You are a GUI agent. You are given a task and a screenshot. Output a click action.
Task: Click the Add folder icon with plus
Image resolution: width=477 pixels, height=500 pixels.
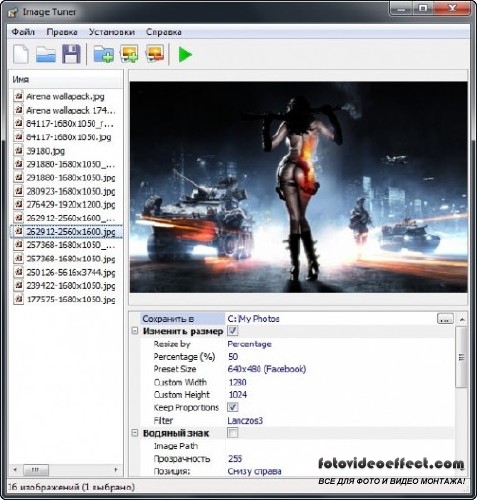click(103, 54)
